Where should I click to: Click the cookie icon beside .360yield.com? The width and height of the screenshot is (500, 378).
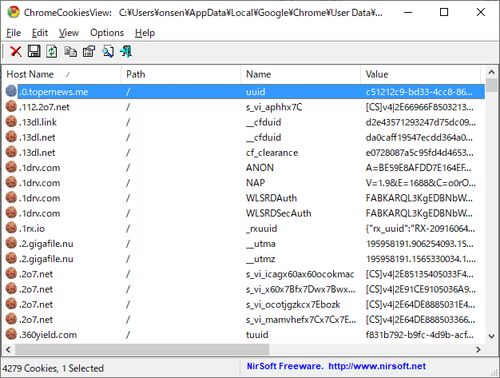pyautogui.click(x=11, y=334)
